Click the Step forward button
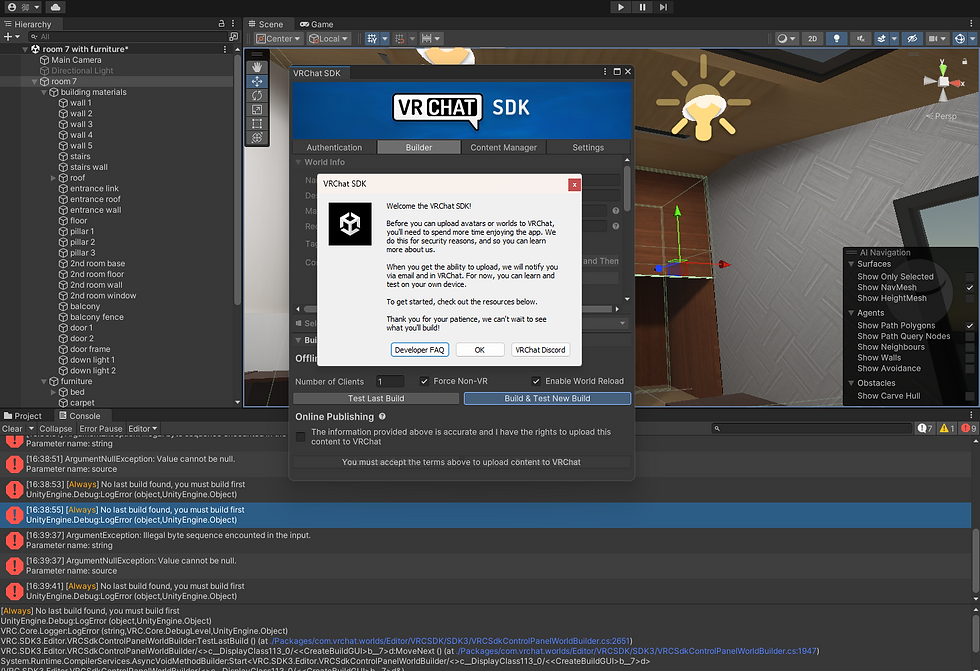This screenshot has height=671, width=980. (663, 7)
